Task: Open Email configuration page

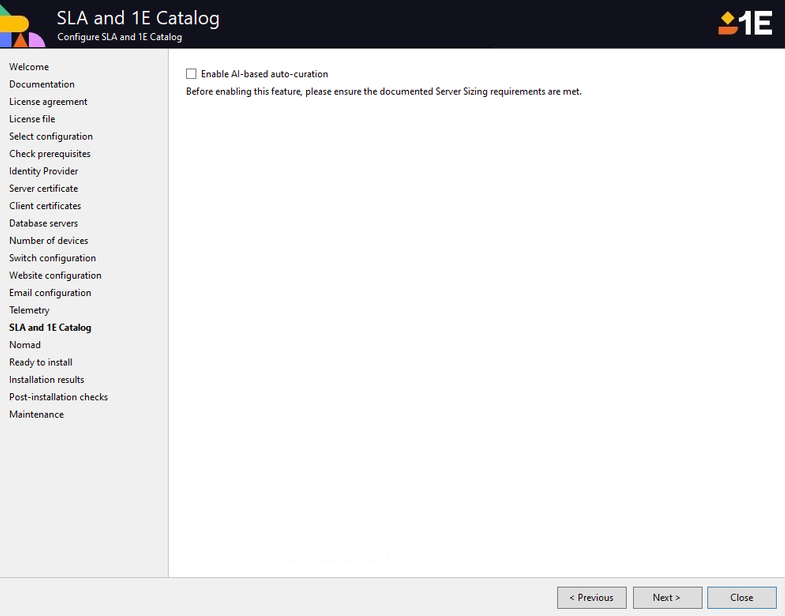Action: 50,293
